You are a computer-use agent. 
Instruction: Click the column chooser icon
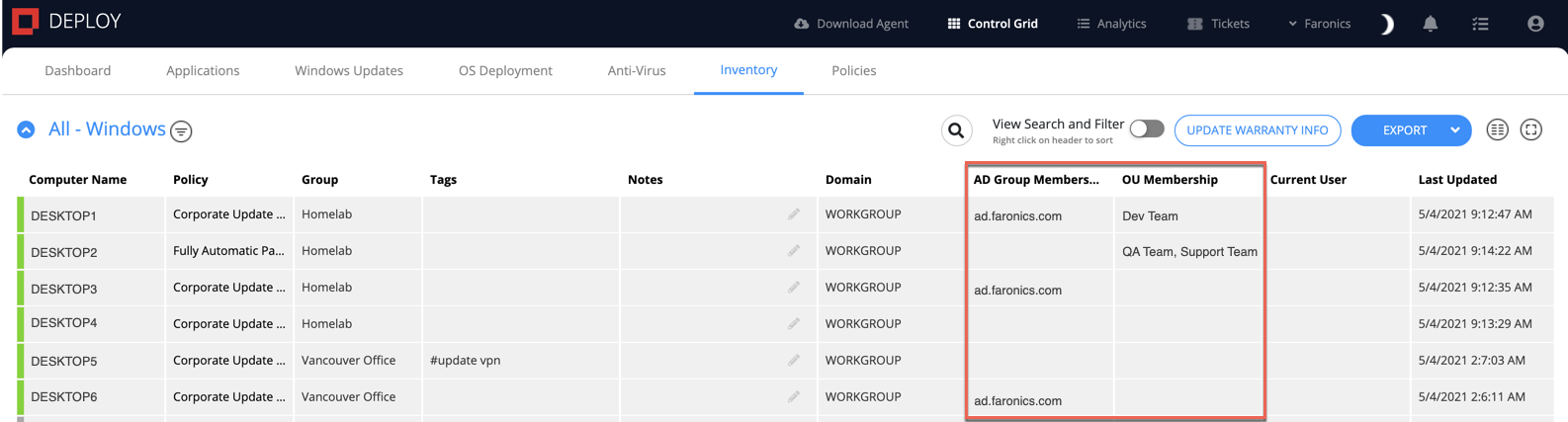[x=1498, y=129]
